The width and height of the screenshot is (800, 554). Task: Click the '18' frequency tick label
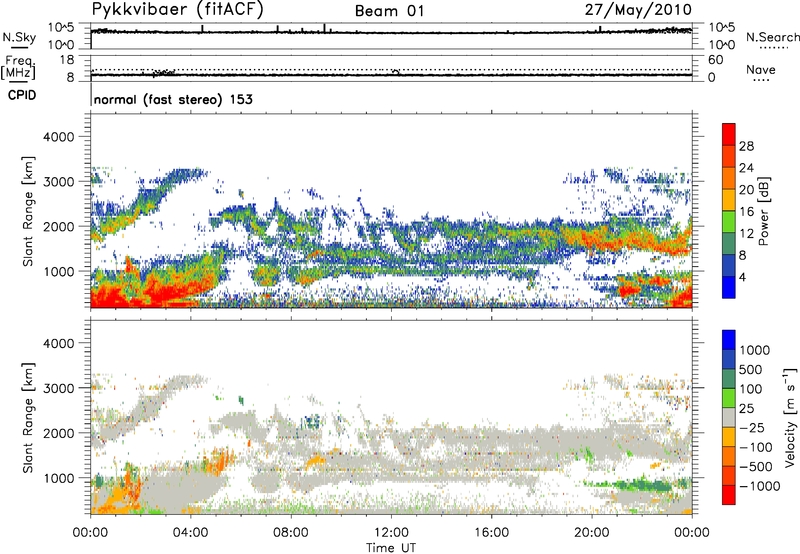click(x=67, y=60)
